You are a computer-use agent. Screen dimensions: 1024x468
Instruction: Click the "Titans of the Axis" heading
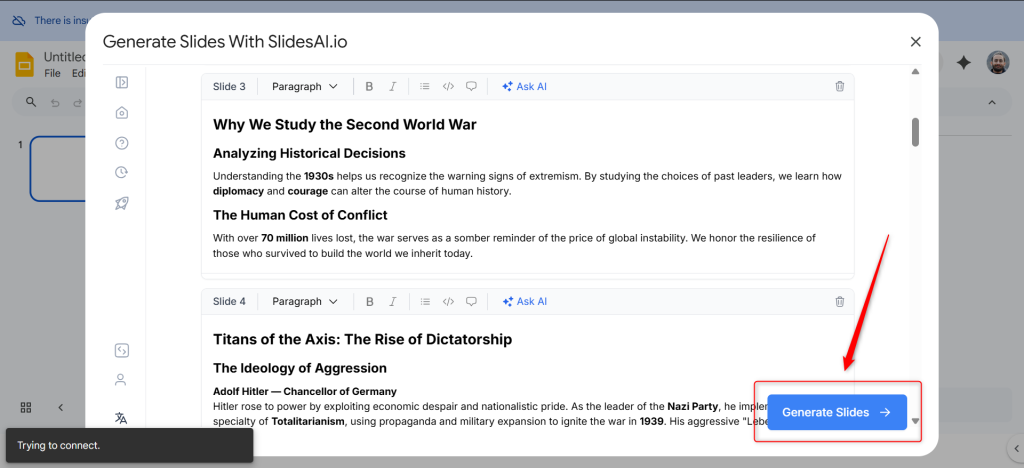click(x=362, y=339)
